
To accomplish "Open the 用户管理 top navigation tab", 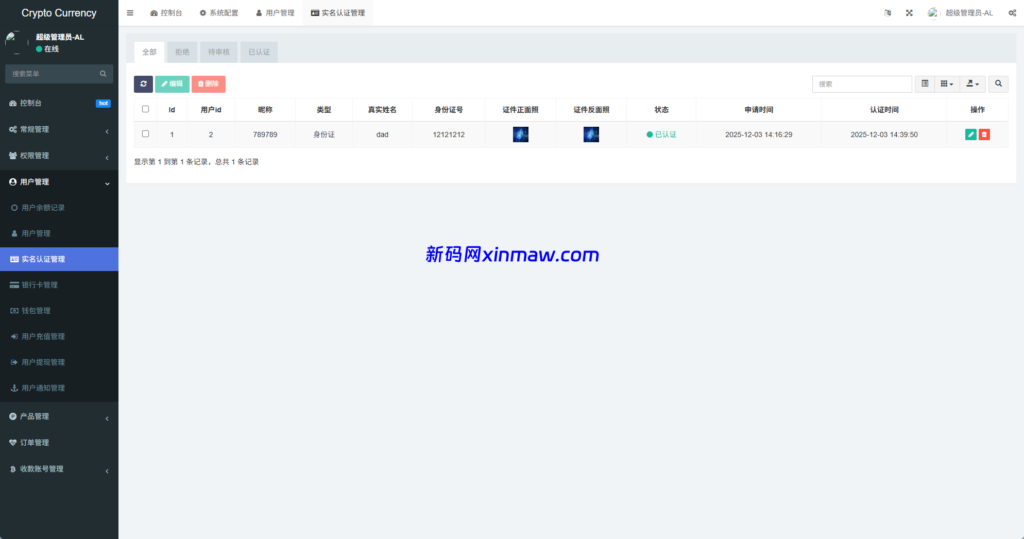I will pyautogui.click(x=275, y=13).
